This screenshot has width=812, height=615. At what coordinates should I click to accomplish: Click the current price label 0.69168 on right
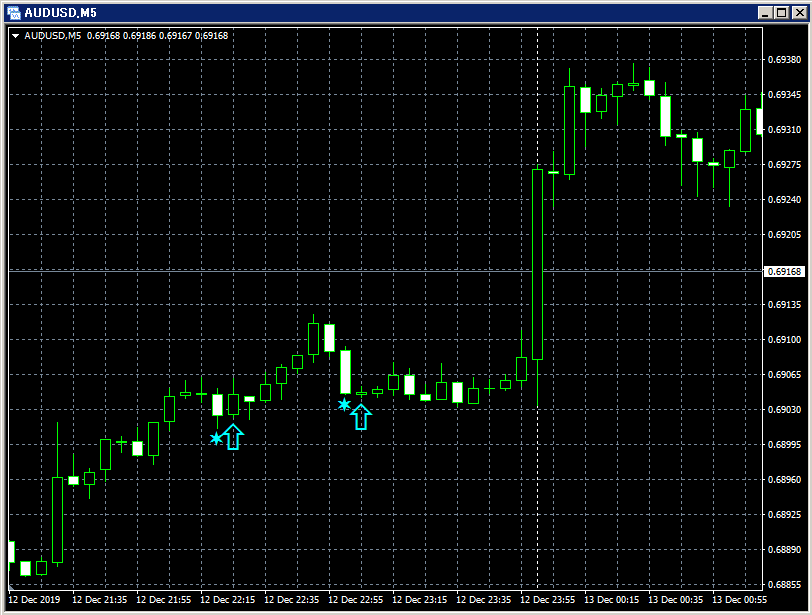(x=783, y=270)
